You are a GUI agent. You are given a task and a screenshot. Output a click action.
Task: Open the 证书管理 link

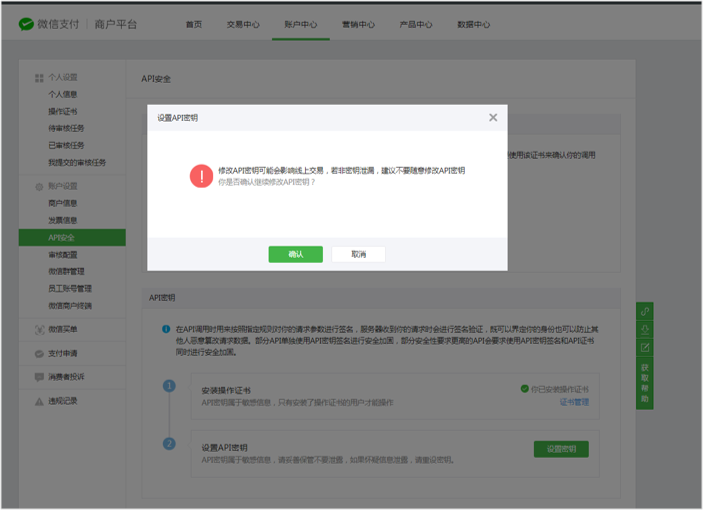coord(573,402)
